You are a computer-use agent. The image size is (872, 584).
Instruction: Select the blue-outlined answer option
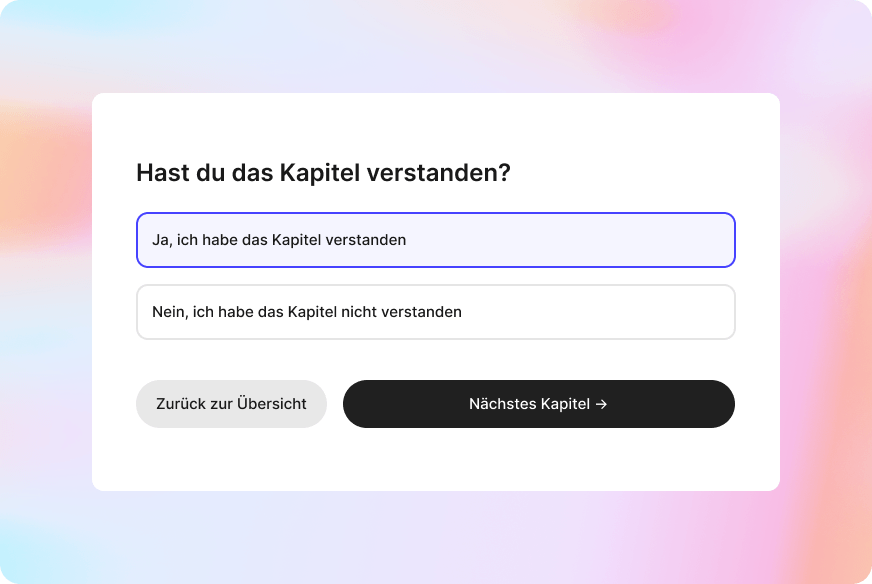tap(435, 240)
